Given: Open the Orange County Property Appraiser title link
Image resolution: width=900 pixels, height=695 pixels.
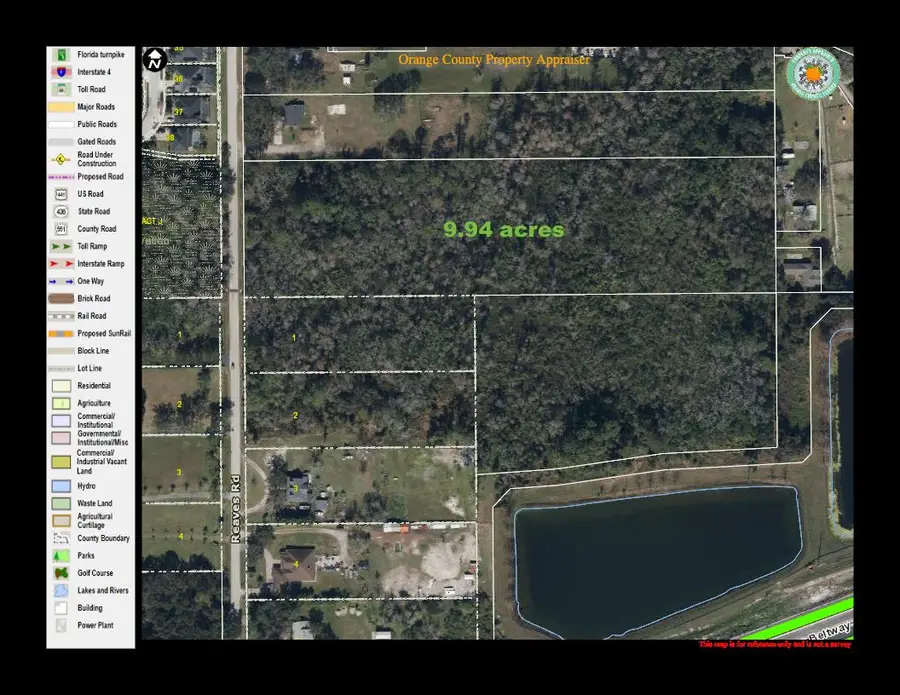Looking at the screenshot, I should coord(496,59).
